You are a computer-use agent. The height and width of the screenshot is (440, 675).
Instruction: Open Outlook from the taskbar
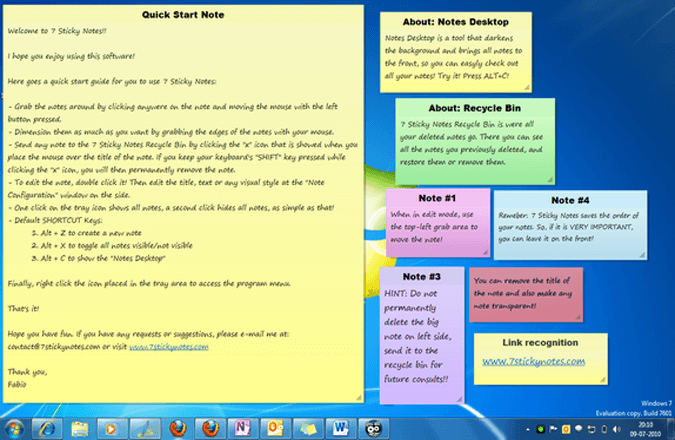273,427
